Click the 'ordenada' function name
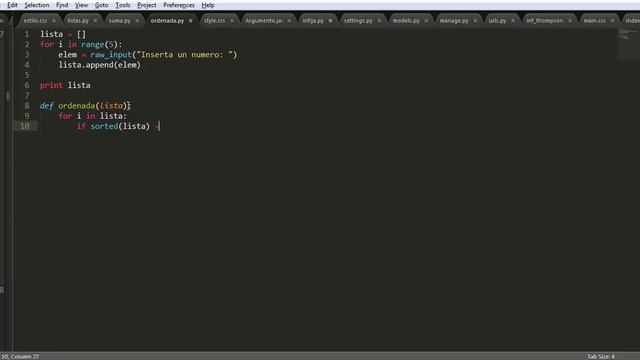Screen dimensions: 640x360 coord(76,106)
